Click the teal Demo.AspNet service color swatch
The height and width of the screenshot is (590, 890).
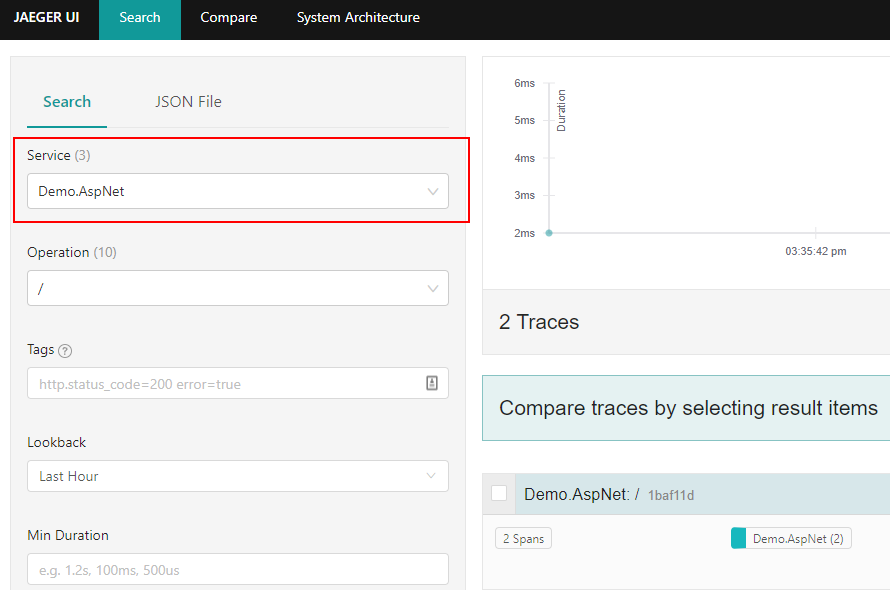(x=739, y=539)
